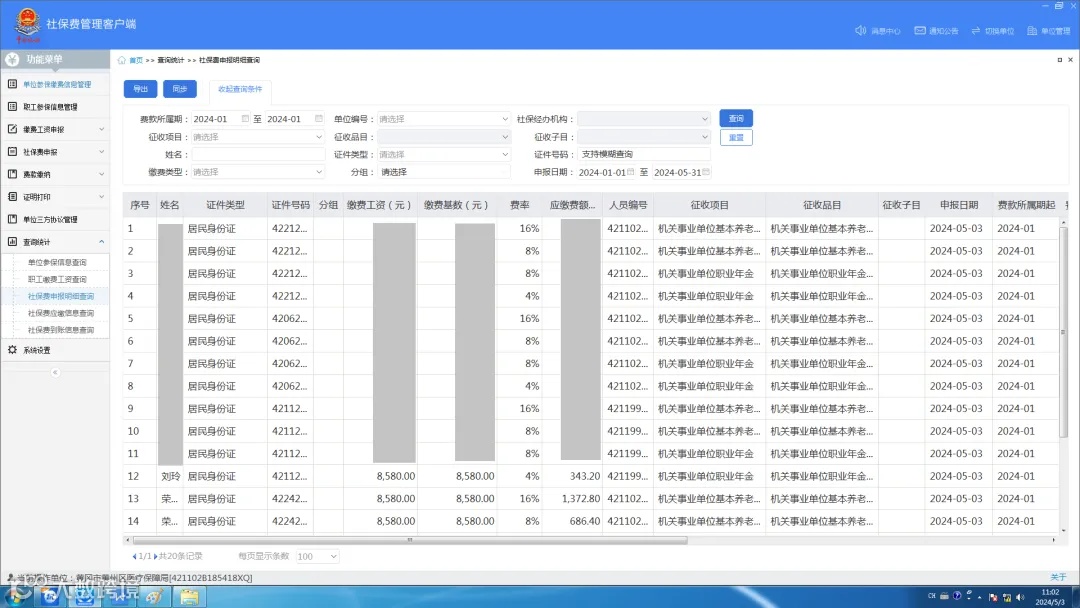Go to previous page arrow in pager
This screenshot has width=1080, height=608.
click(x=134, y=556)
